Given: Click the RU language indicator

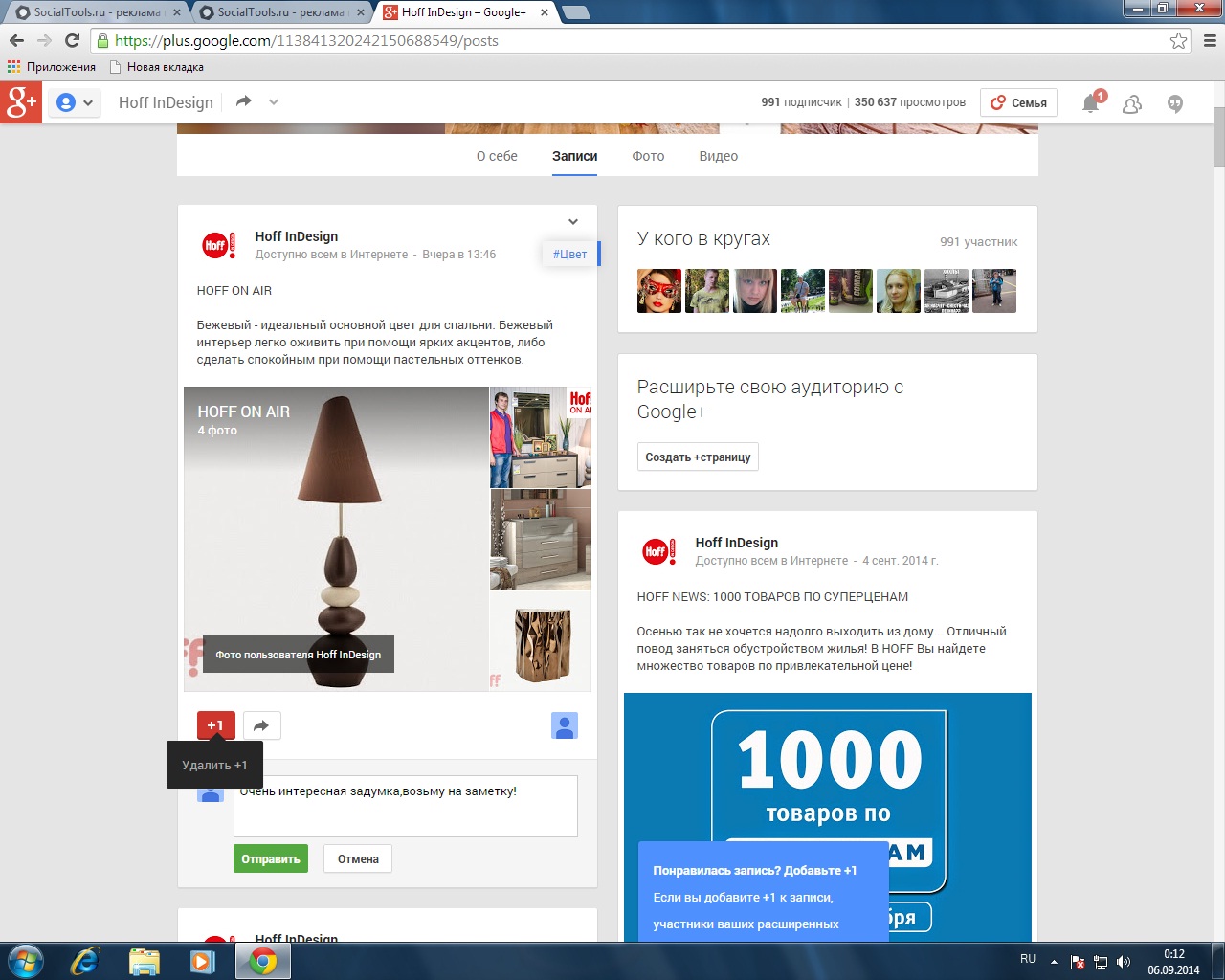Looking at the screenshot, I should click(x=1028, y=959).
